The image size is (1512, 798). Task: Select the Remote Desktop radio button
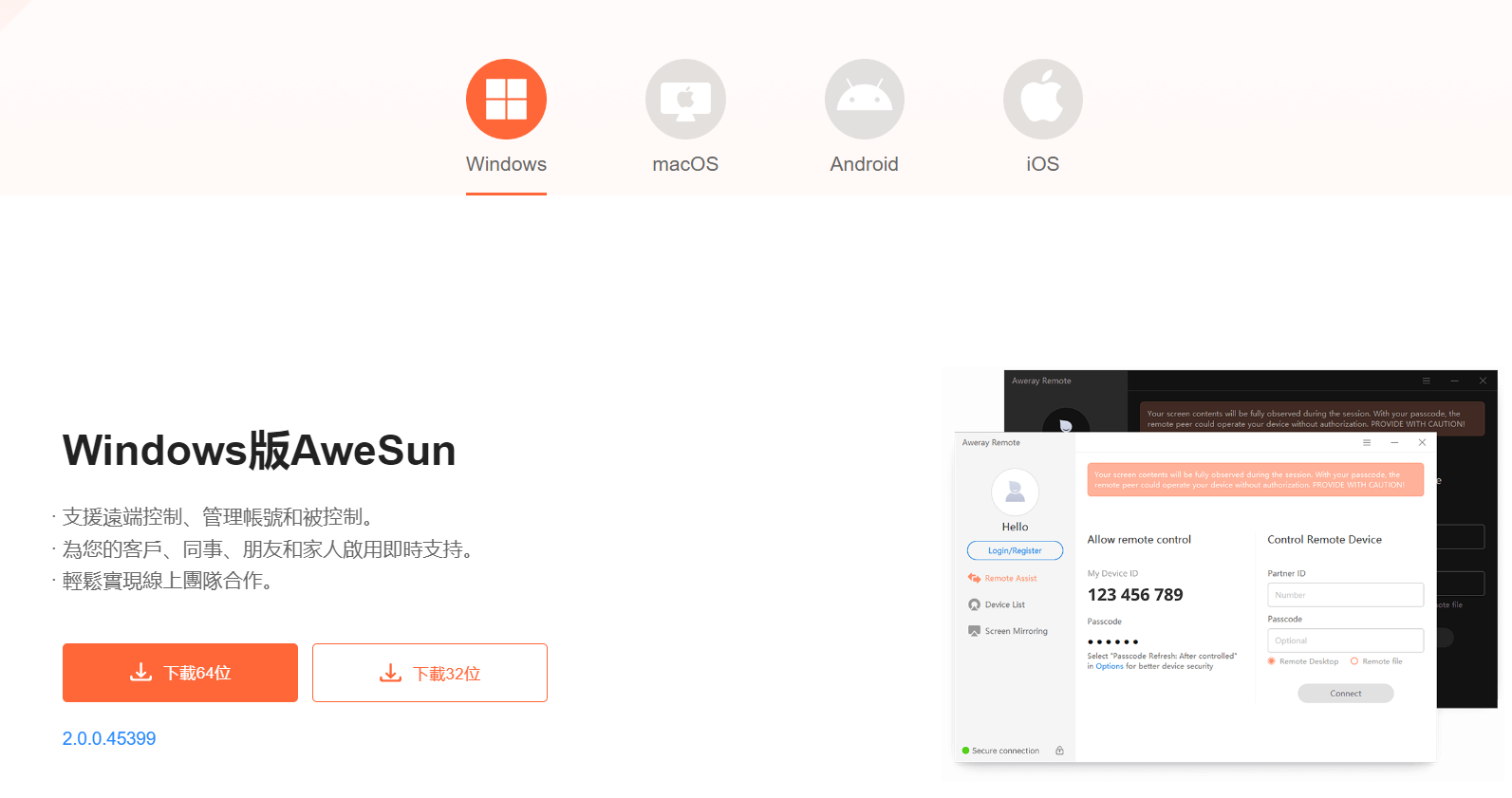coord(1272,661)
